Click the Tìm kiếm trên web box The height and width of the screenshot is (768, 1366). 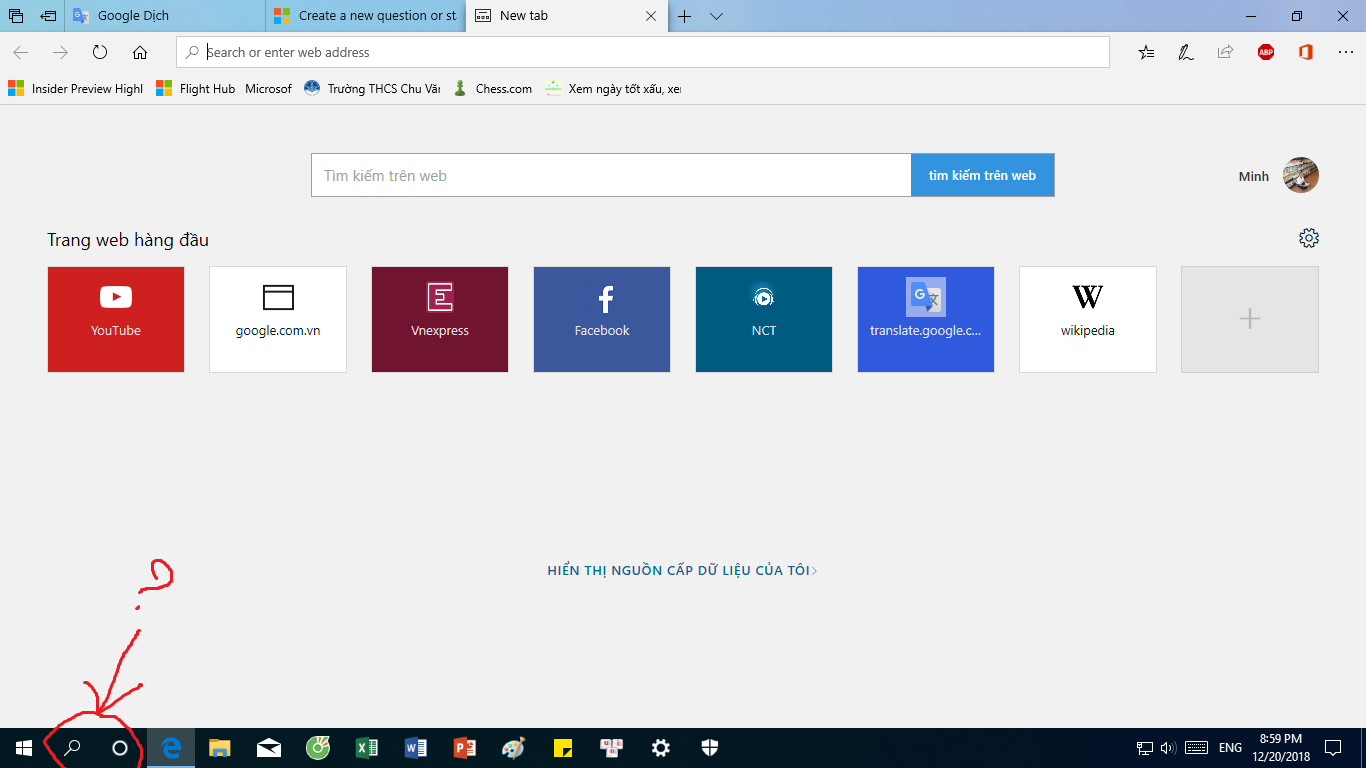click(x=611, y=175)
